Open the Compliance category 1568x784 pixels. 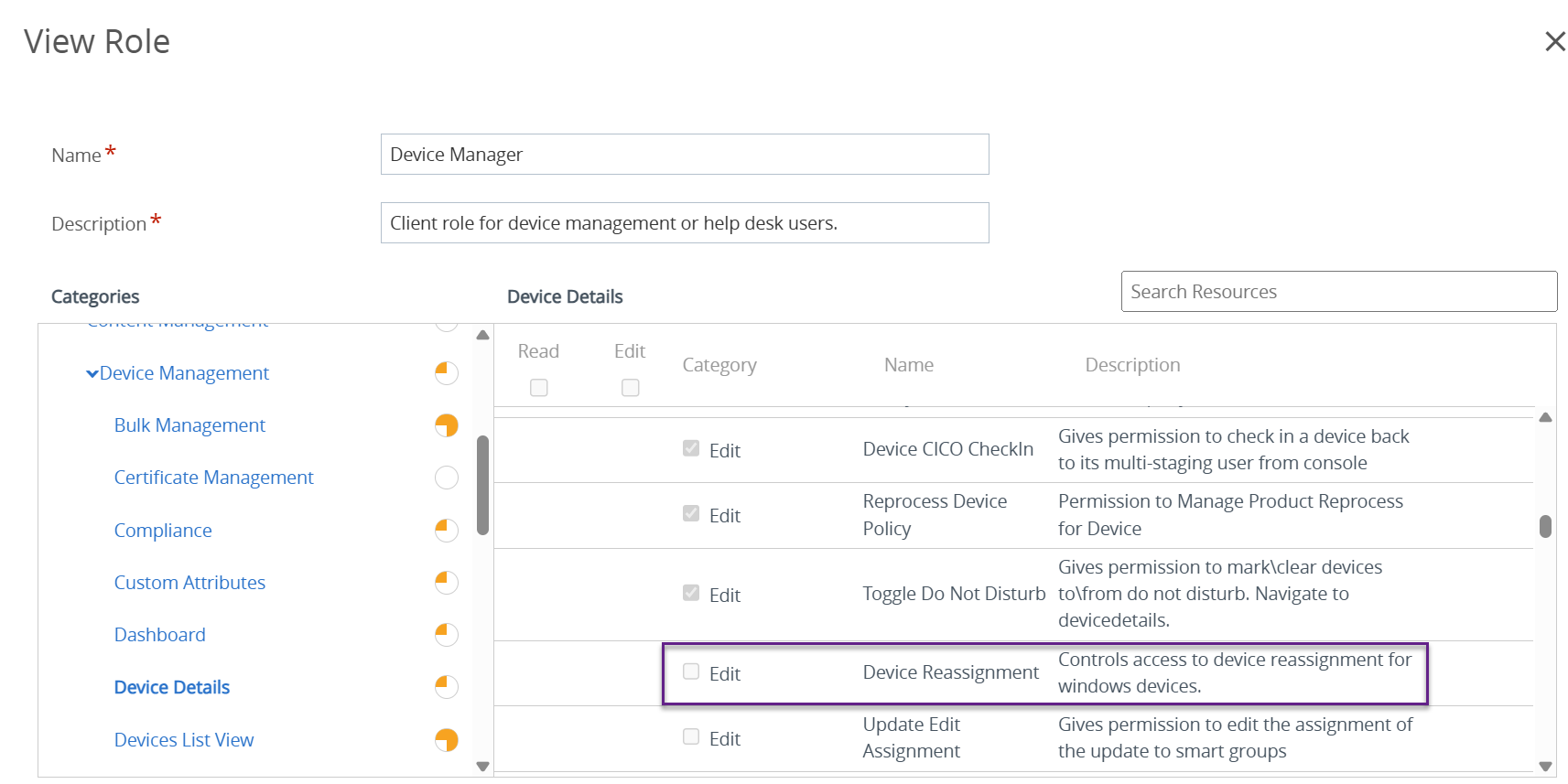click(x=163, y=531)
